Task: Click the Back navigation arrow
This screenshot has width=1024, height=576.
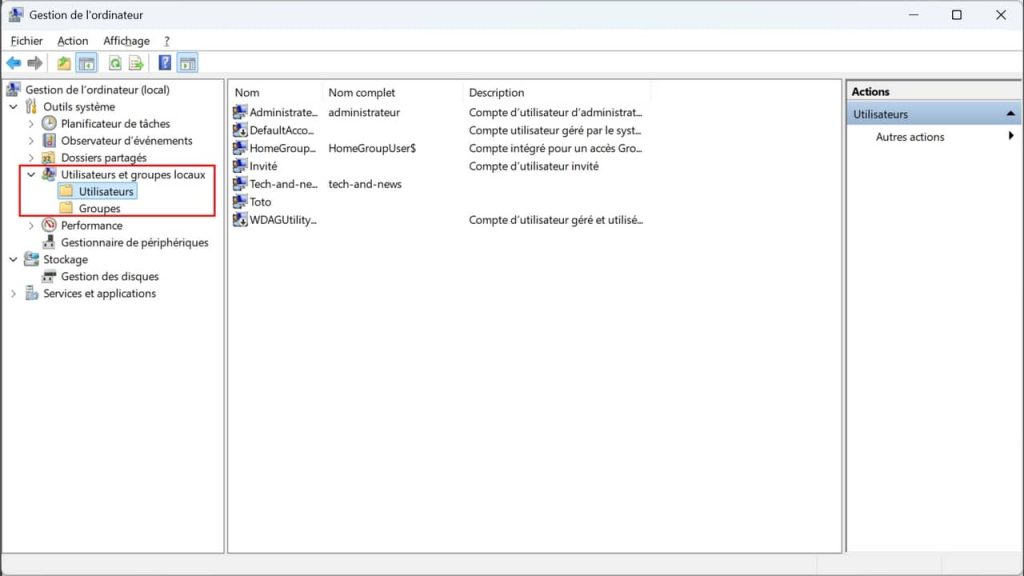Action: click(x=13, y=62)
